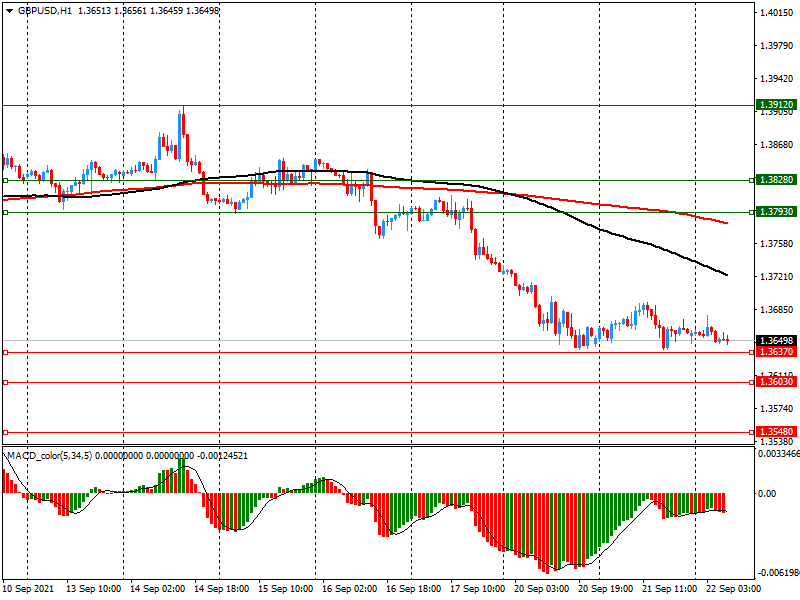800x600 pixels.
Task: Click the 20 Sep 19:00 time label
Action: click(x=606, y=589)
